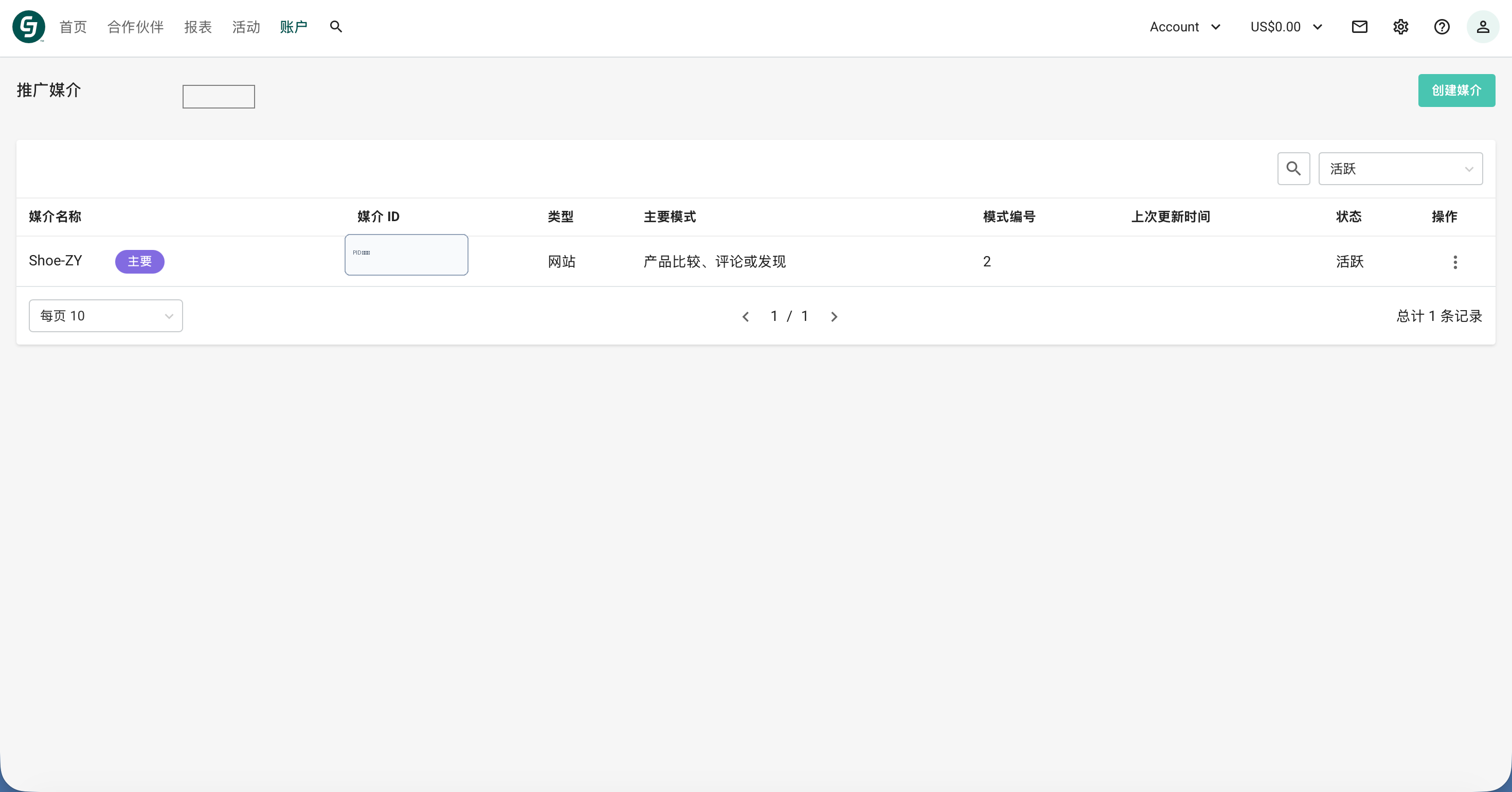
Task: Open the 账户 menu
Action: click(294, 27)
